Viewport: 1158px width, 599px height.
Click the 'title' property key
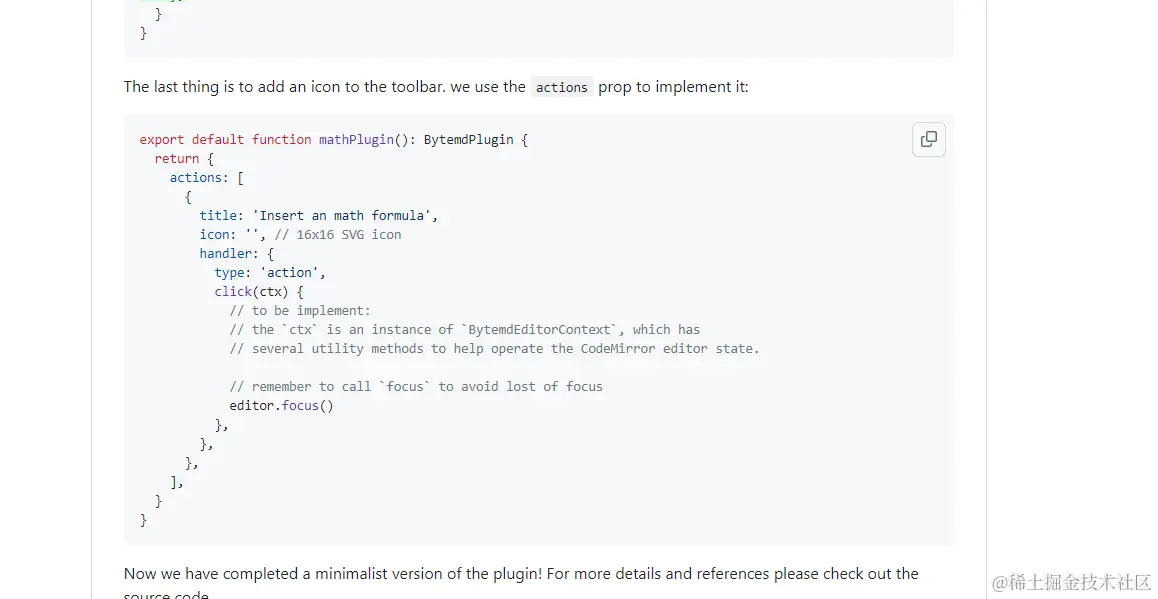pyautogui.click(x=217, y=216)
